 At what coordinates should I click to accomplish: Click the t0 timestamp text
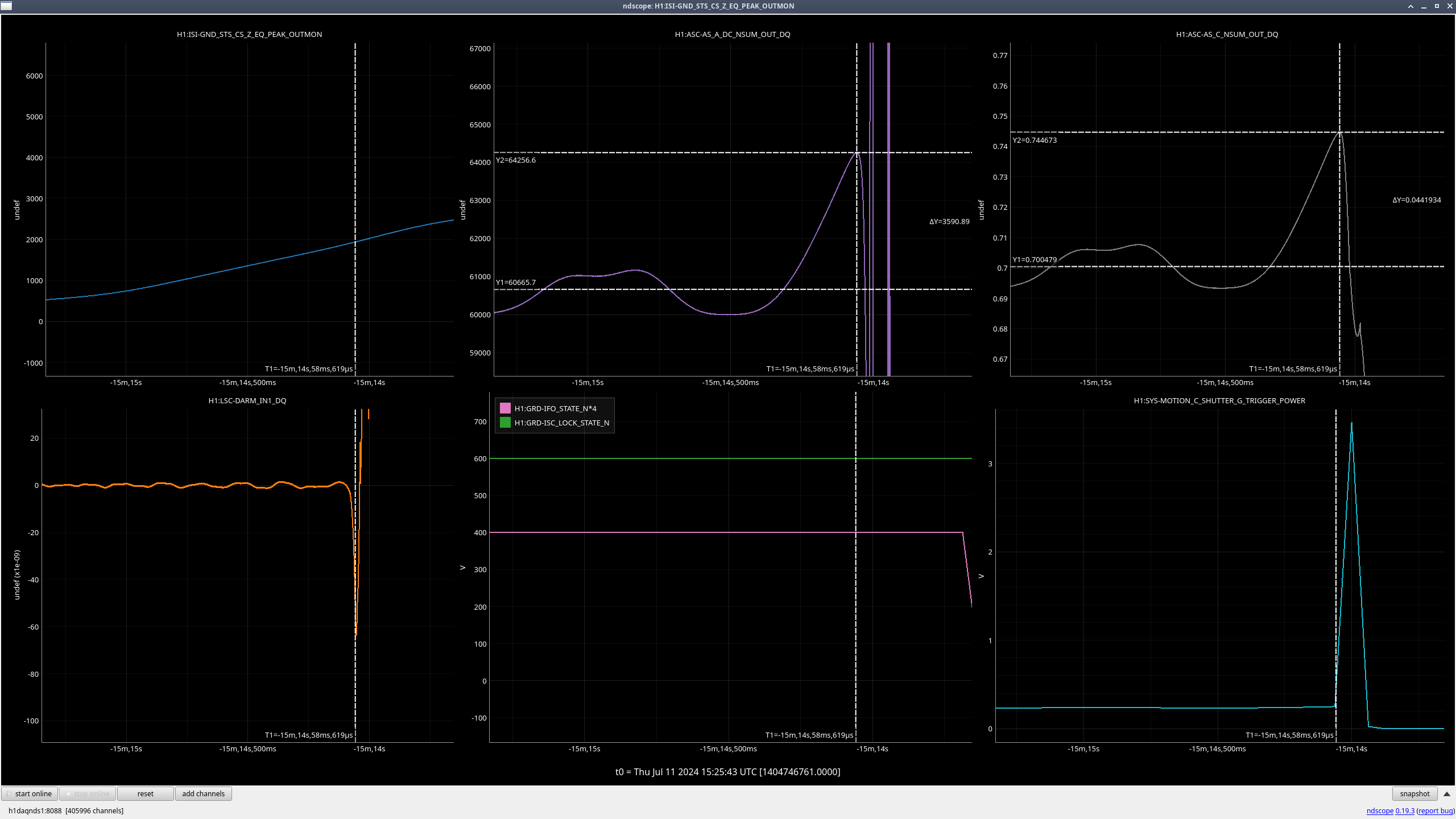point(727,772)
